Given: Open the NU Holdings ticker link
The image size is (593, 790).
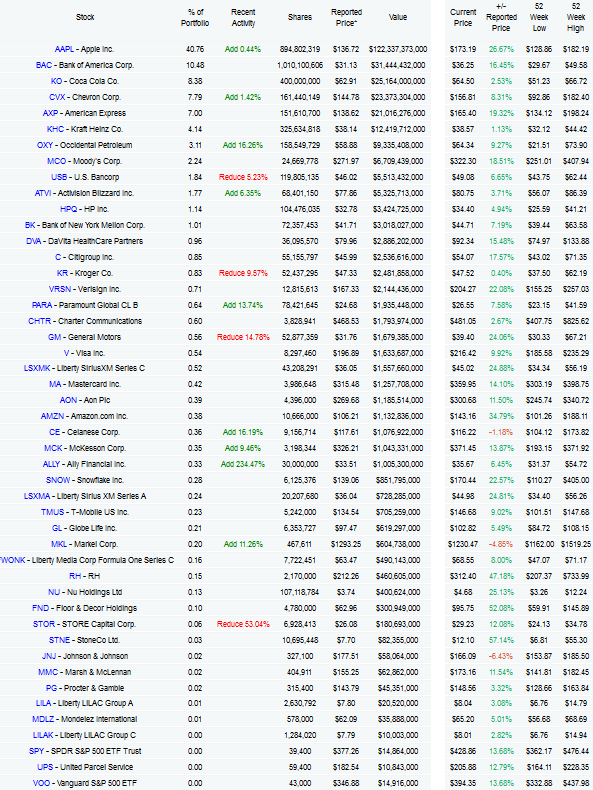Looking at the screenshot, I should pos(54,592).
